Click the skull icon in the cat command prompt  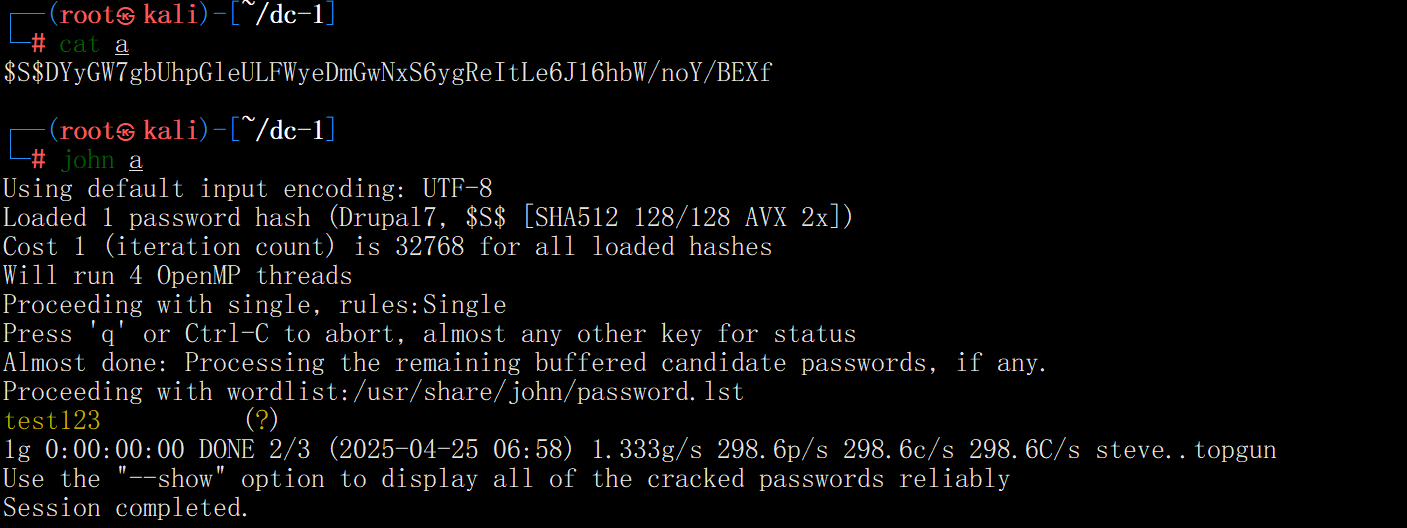click(125, 15)
